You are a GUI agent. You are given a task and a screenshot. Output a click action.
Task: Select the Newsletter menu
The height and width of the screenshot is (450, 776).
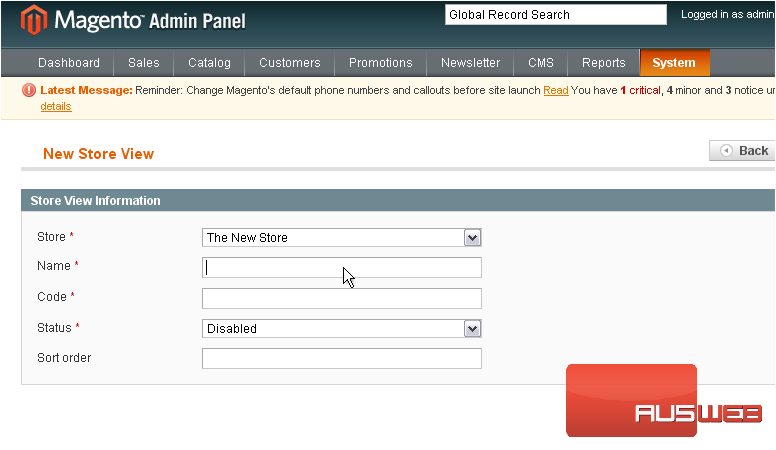[470, 63]
